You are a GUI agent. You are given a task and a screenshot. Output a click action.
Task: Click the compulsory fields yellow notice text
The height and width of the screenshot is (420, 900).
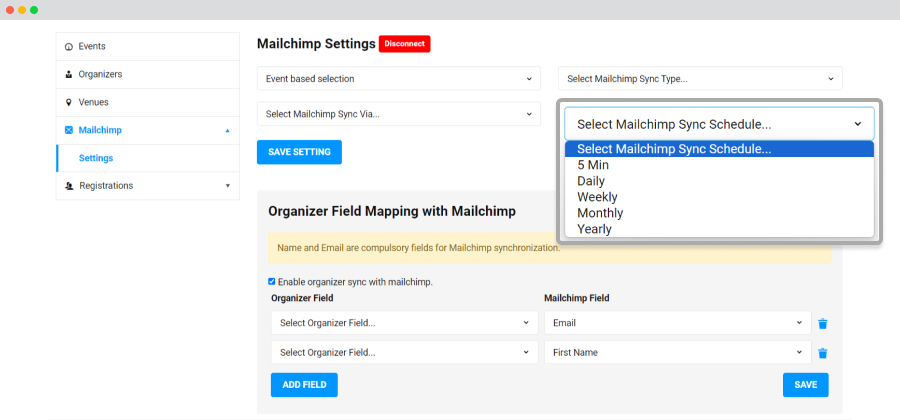coord(418,248)
